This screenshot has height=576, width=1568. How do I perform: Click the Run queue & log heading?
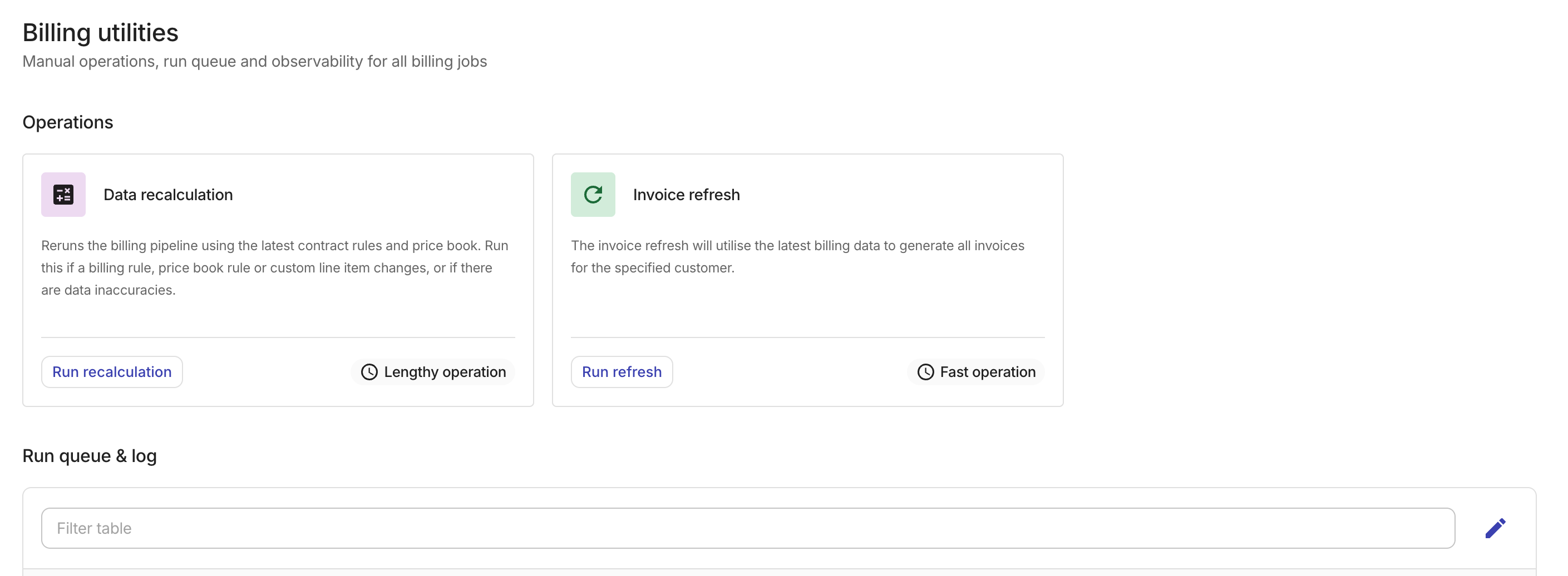pos(90,456)
